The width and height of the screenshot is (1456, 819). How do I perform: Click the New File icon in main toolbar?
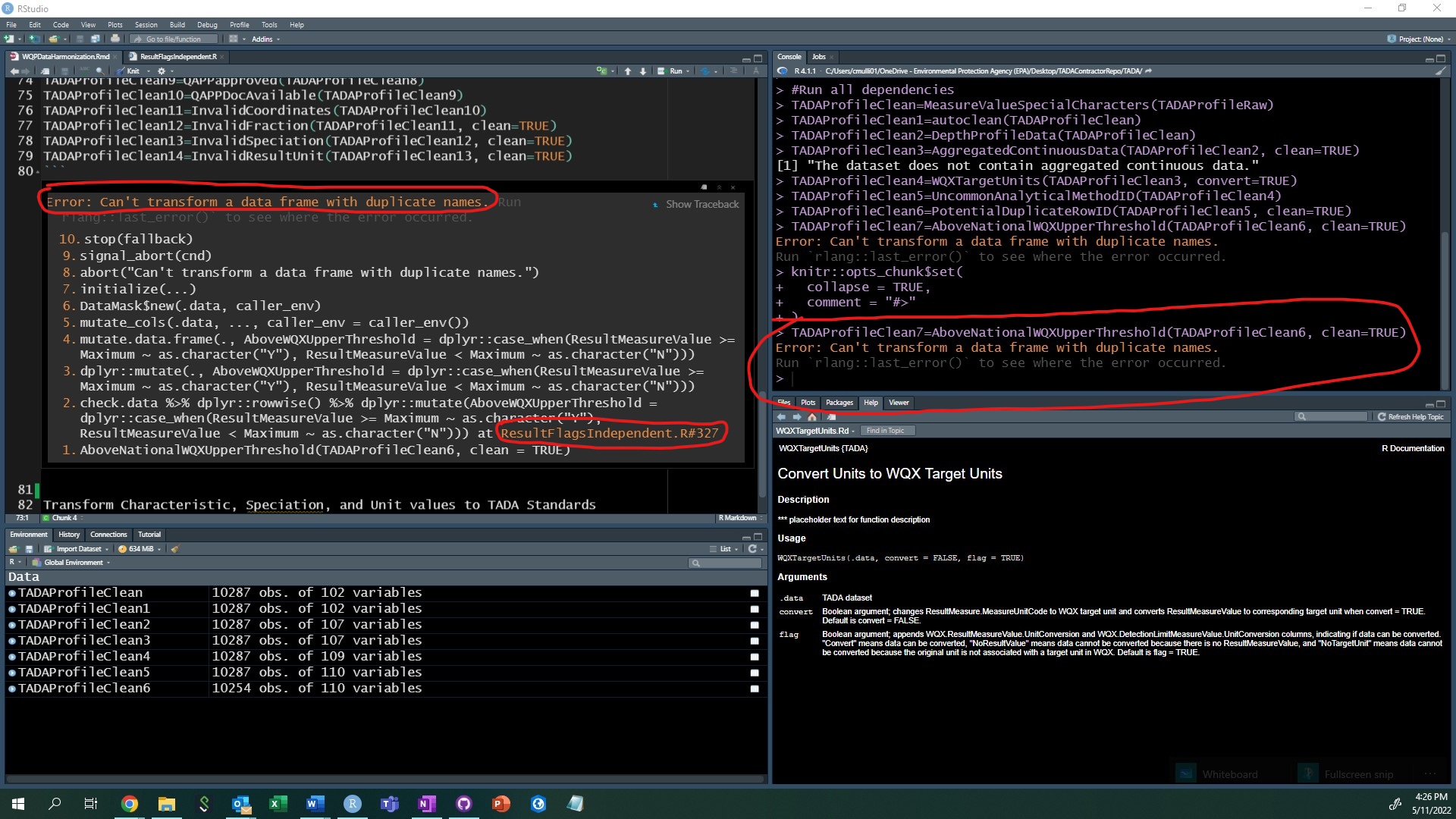pos(9,39)
